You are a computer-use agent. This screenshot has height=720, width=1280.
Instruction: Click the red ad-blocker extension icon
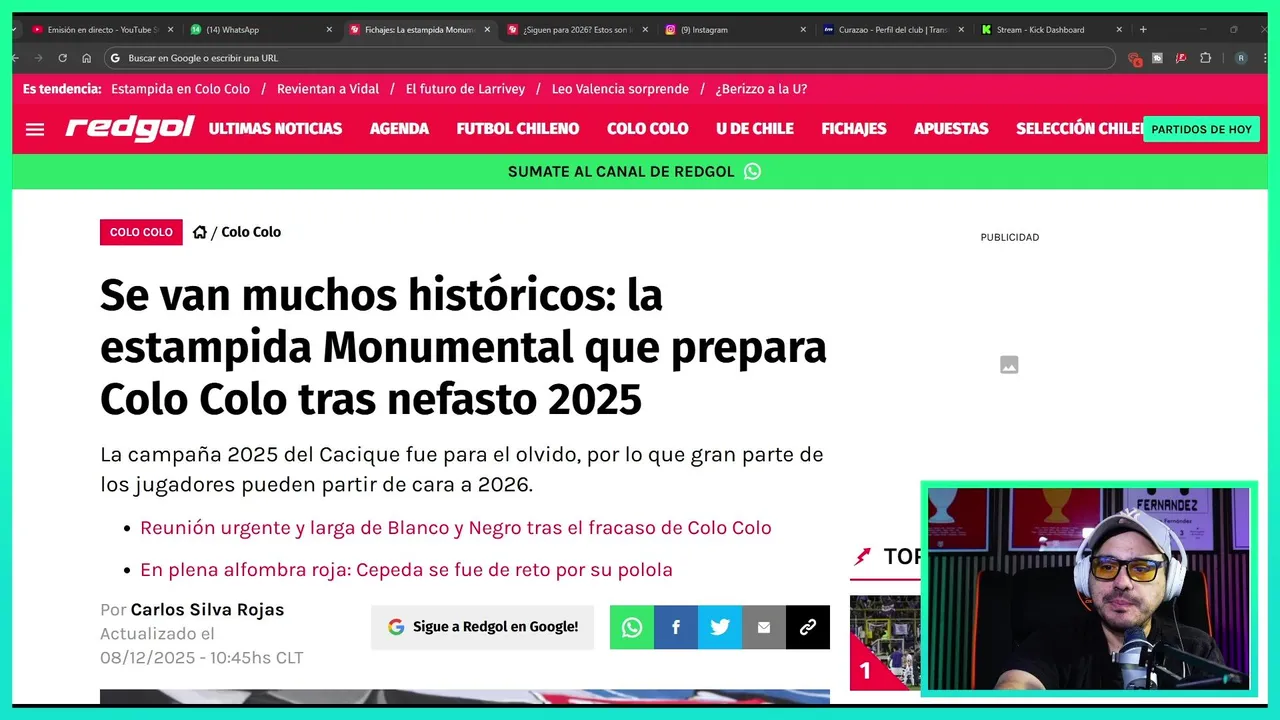click(x=1134, y=59)
